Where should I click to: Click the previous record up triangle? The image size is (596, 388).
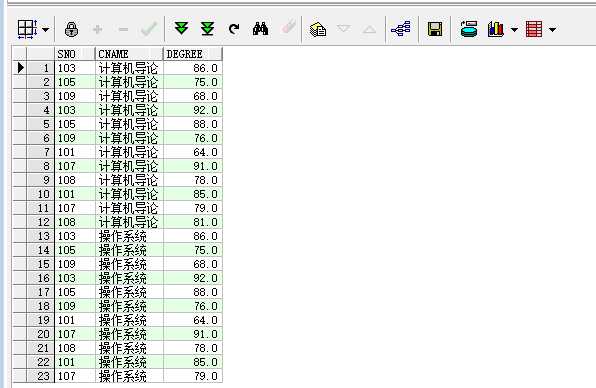[369, 29]
